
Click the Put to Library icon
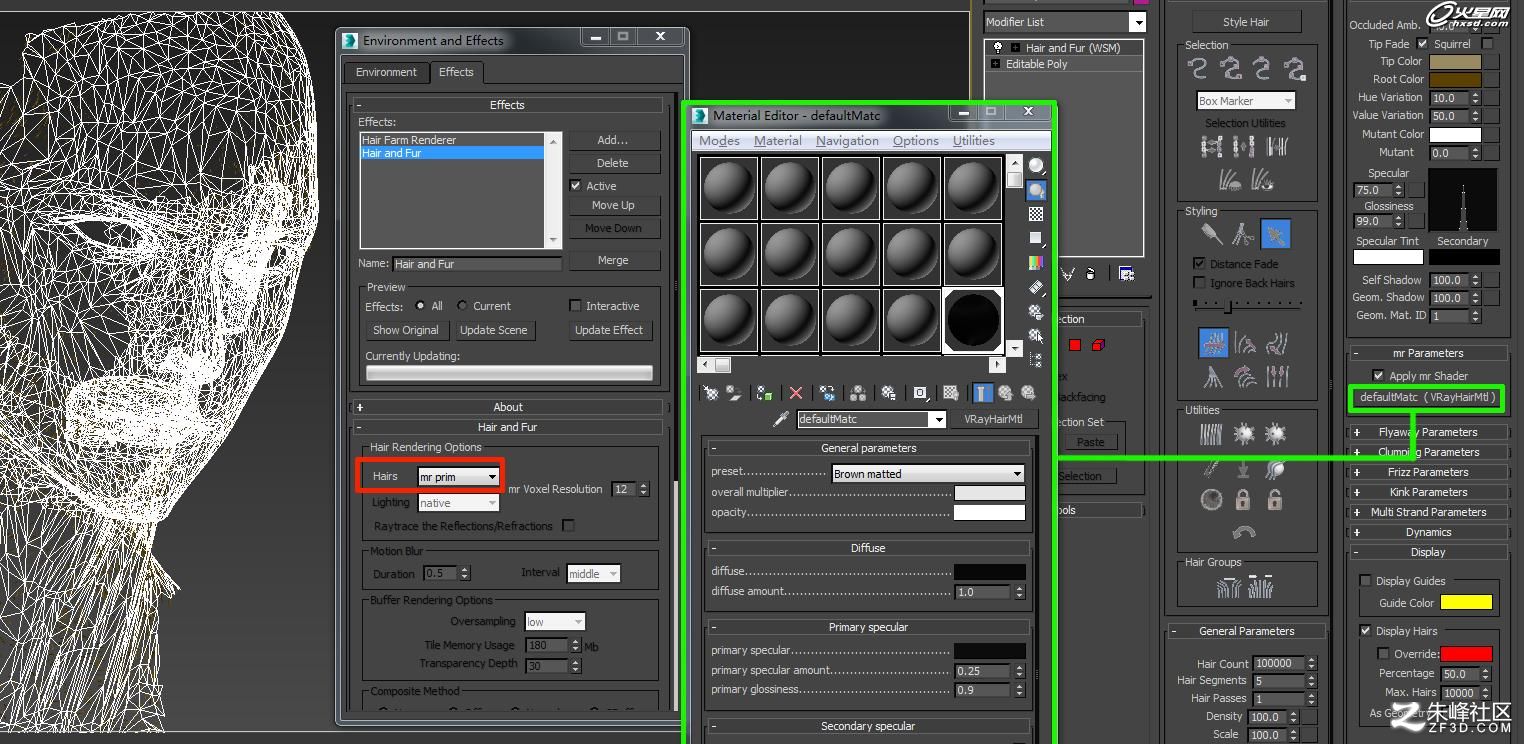point(889,393)
